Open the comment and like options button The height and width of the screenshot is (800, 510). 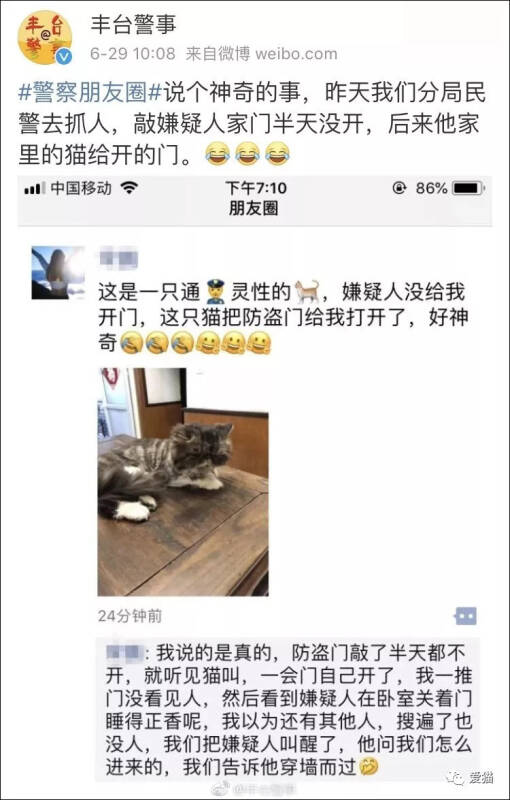pyautogui.click(x=465, y=616)
